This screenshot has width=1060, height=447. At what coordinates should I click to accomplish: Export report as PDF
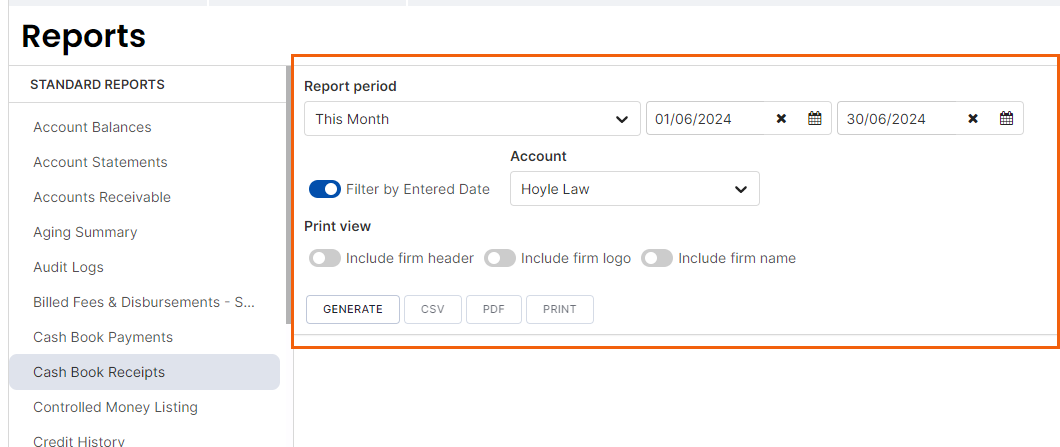493,310
